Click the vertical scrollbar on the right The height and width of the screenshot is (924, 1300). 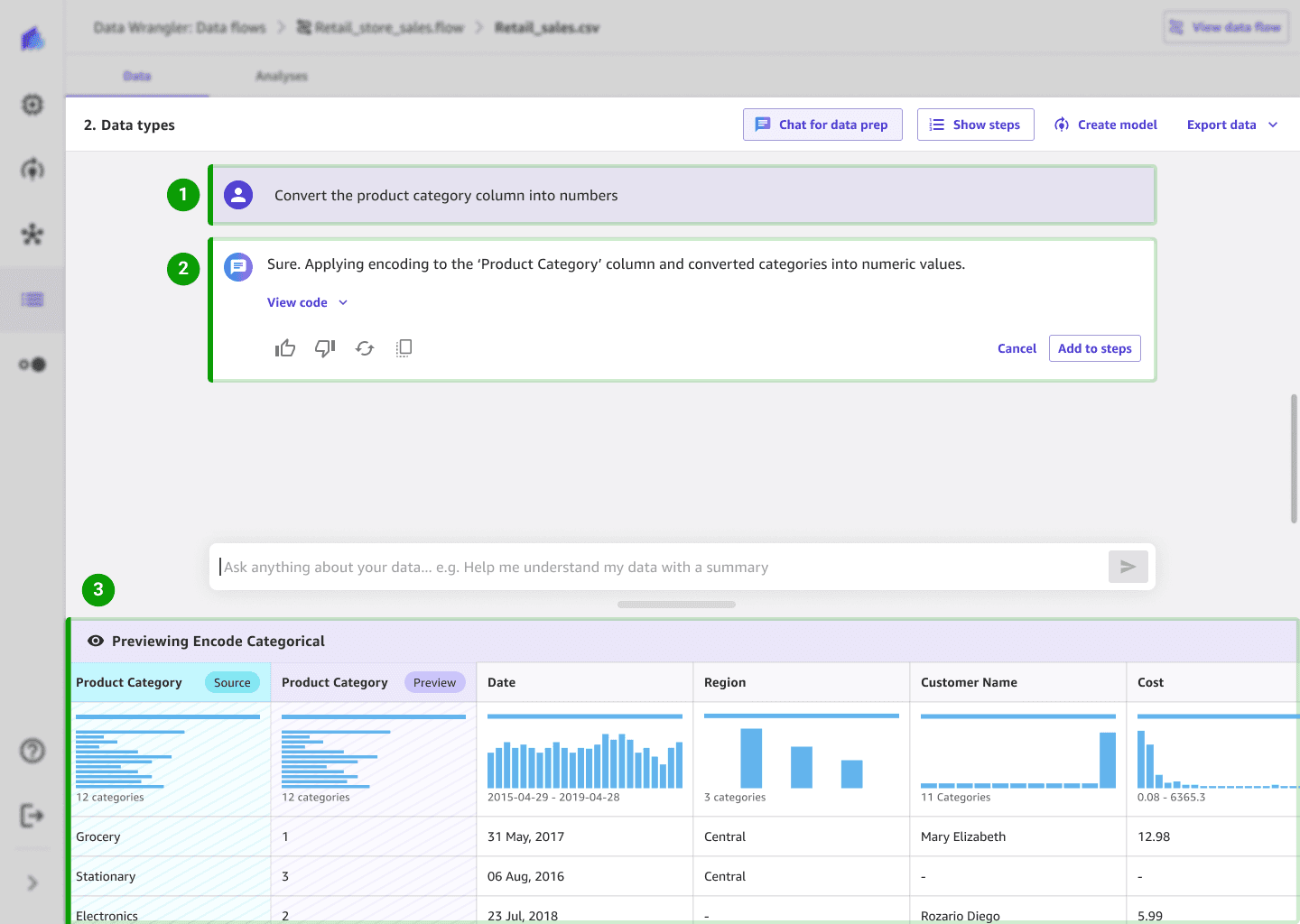coord(1294,458)
